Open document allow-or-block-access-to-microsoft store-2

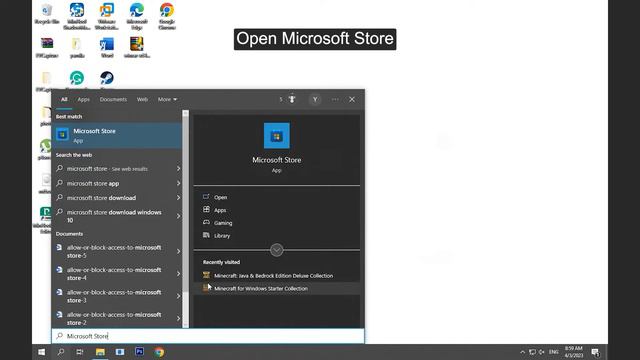click(x=114, y=318)
